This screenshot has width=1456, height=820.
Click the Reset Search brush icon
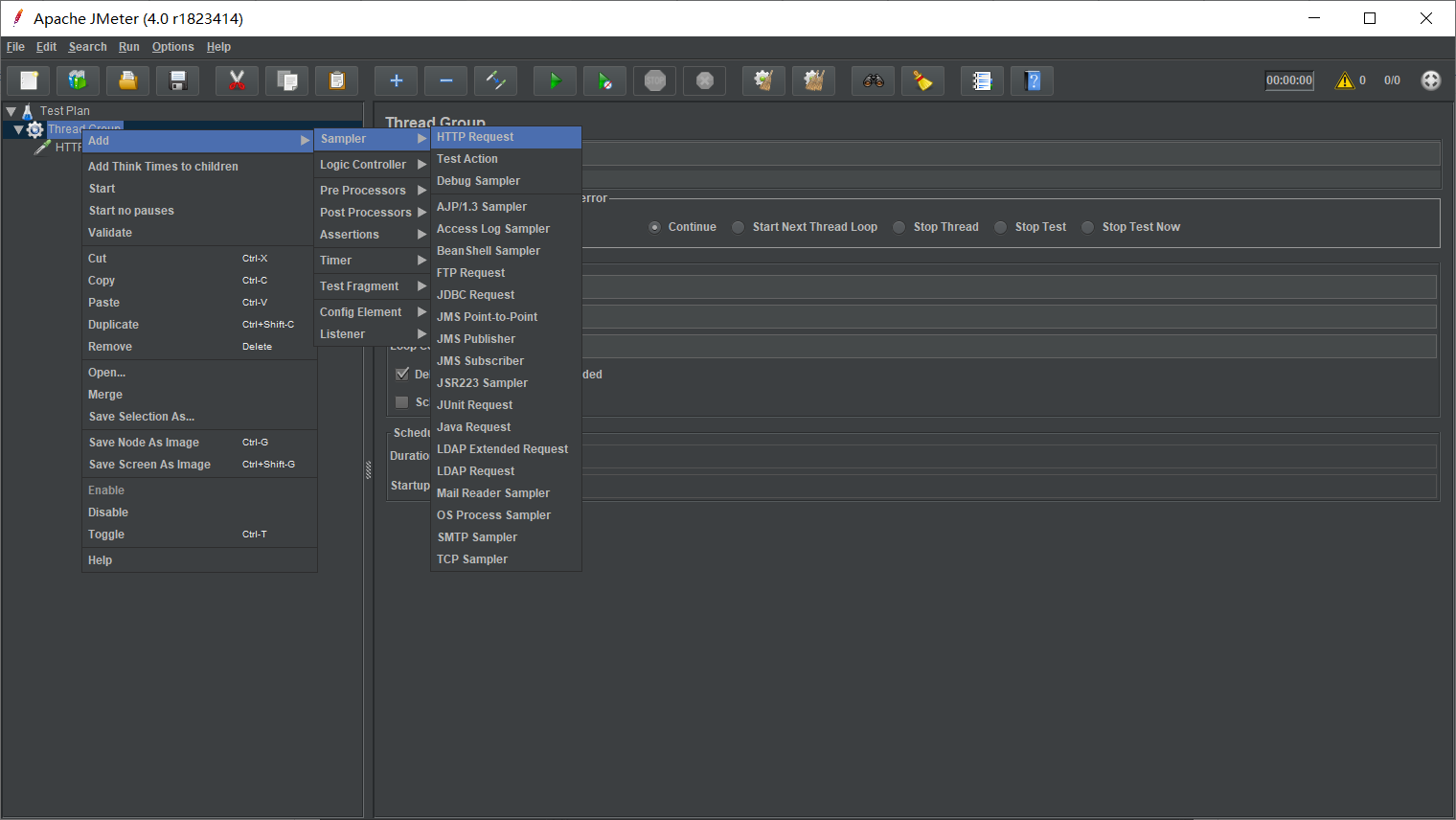922,81
